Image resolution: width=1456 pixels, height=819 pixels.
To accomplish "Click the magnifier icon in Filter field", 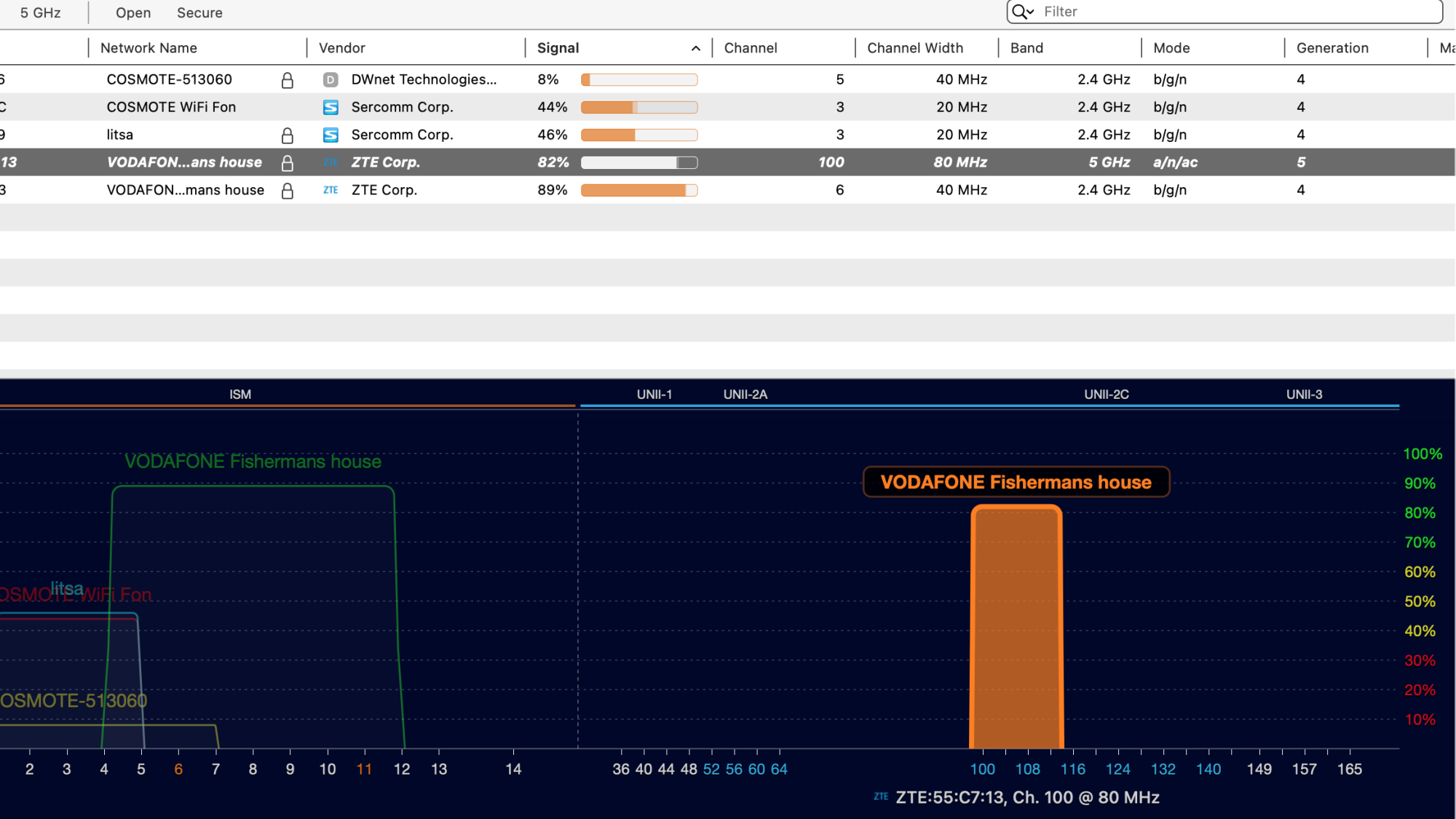I will tap(1019, 12).
